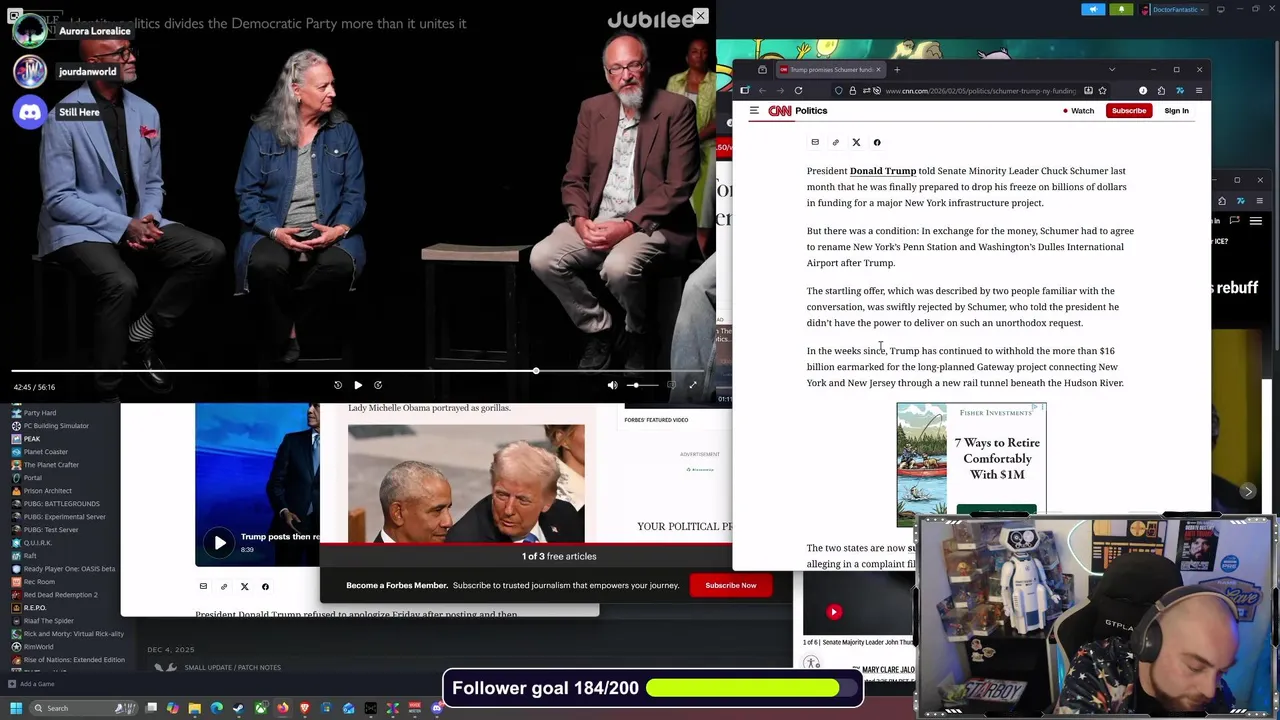
Task: Skip forward in the Jubilee video
Action: point(378,385)
